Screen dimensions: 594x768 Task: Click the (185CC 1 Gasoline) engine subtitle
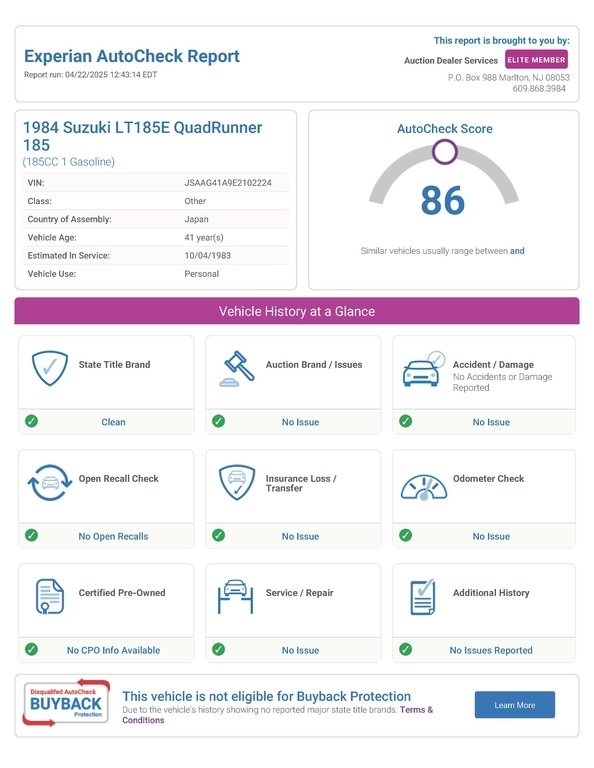coord(69,162)
